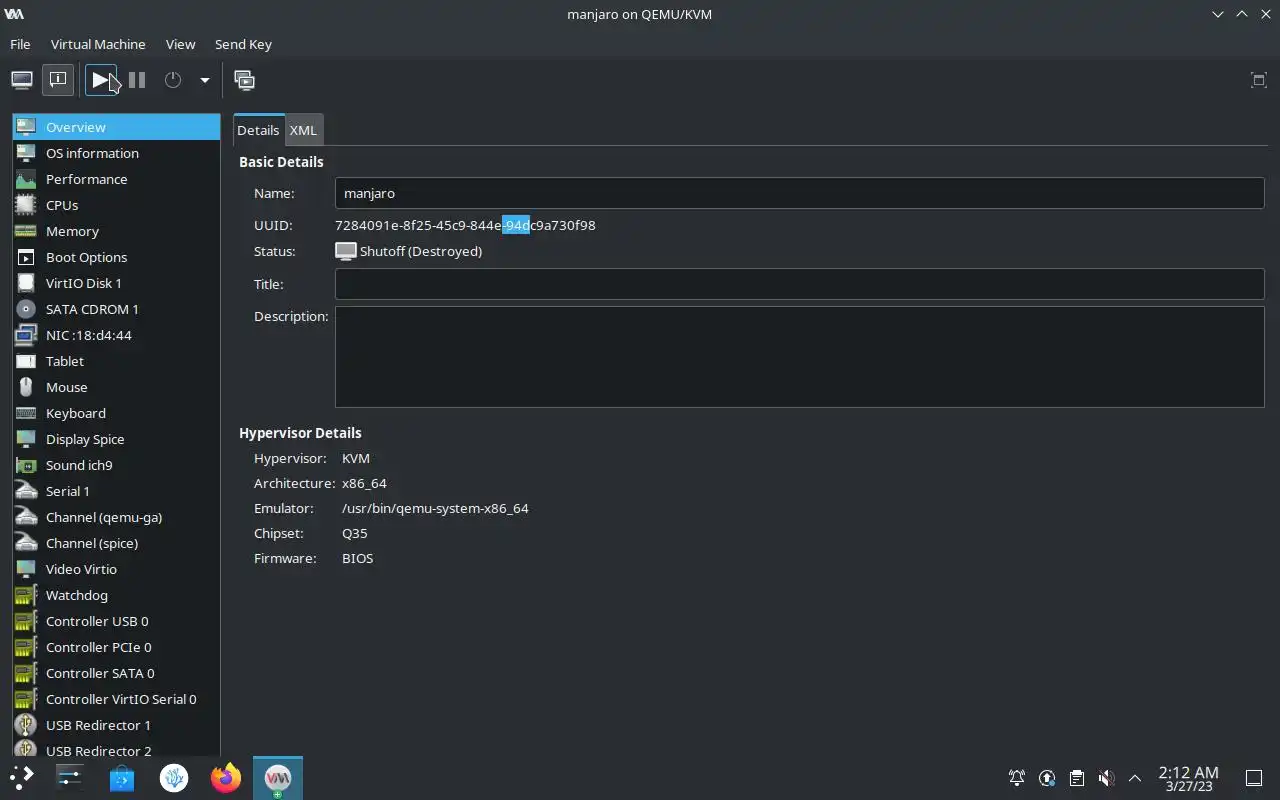Expand hidden system tray icons arrow

point(1135,777)
